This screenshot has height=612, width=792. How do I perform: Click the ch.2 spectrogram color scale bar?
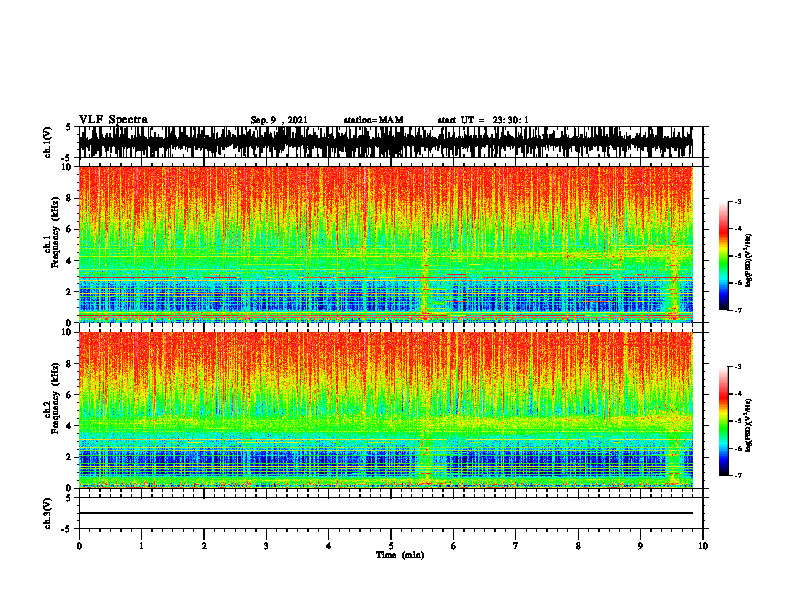pos(724,421)
